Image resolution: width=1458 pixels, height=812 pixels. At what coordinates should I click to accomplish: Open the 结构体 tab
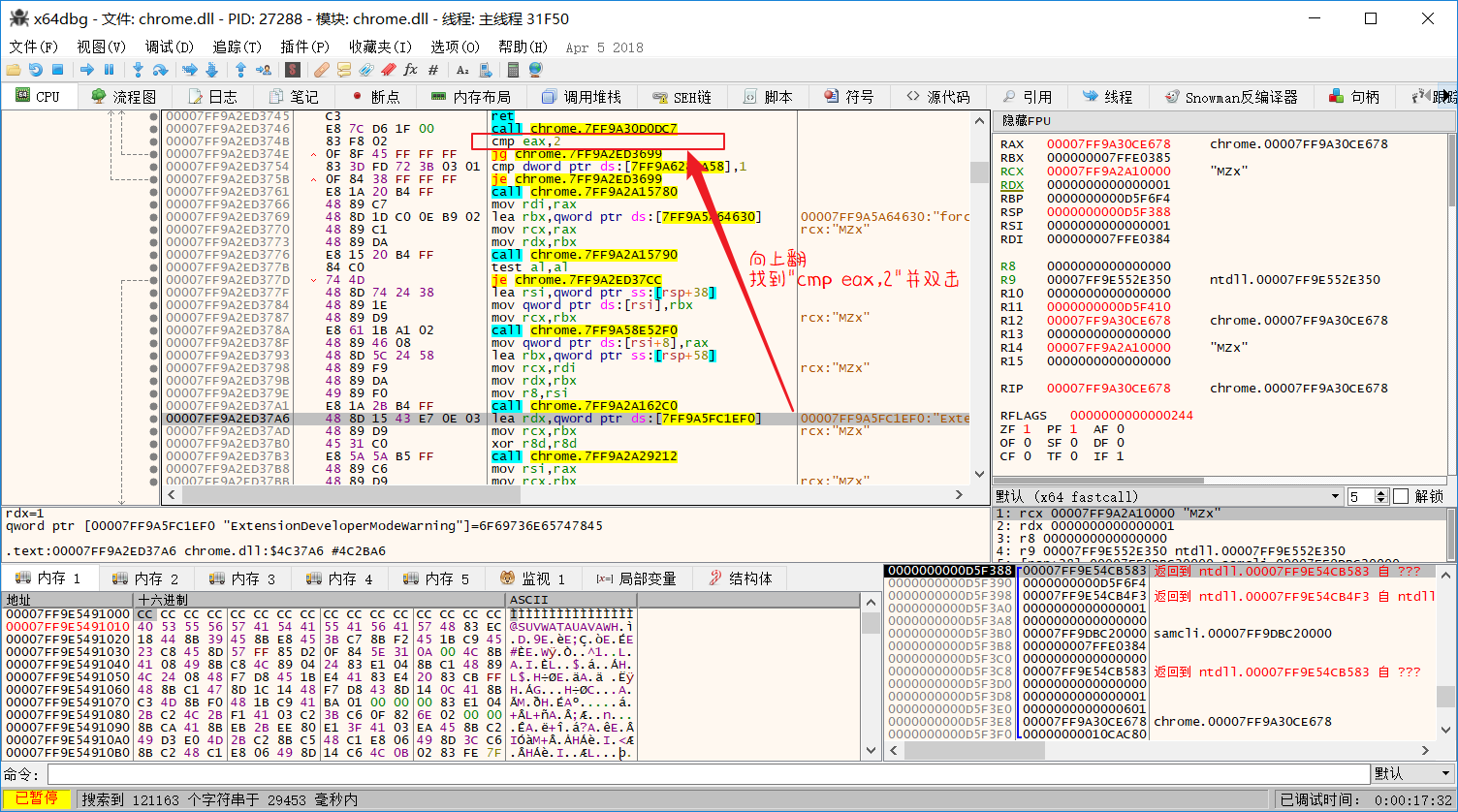pos(741,578)
